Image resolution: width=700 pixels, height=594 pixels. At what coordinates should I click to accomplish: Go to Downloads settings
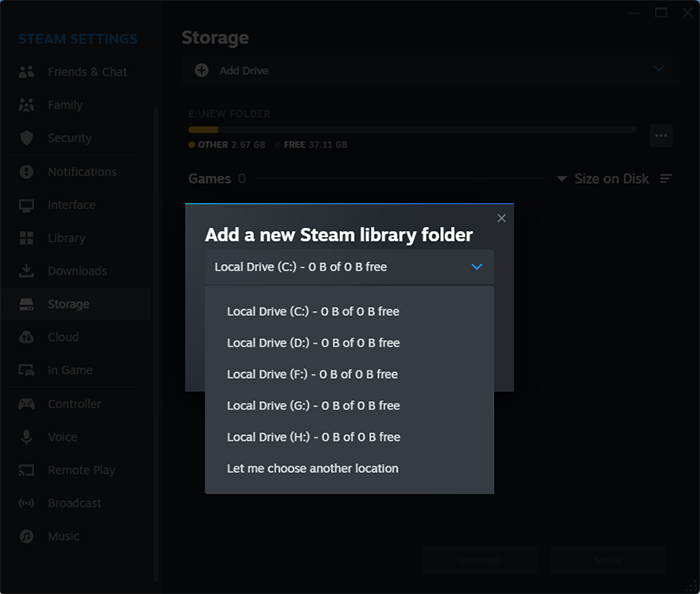pyautogui.click(x=76, y=271)
